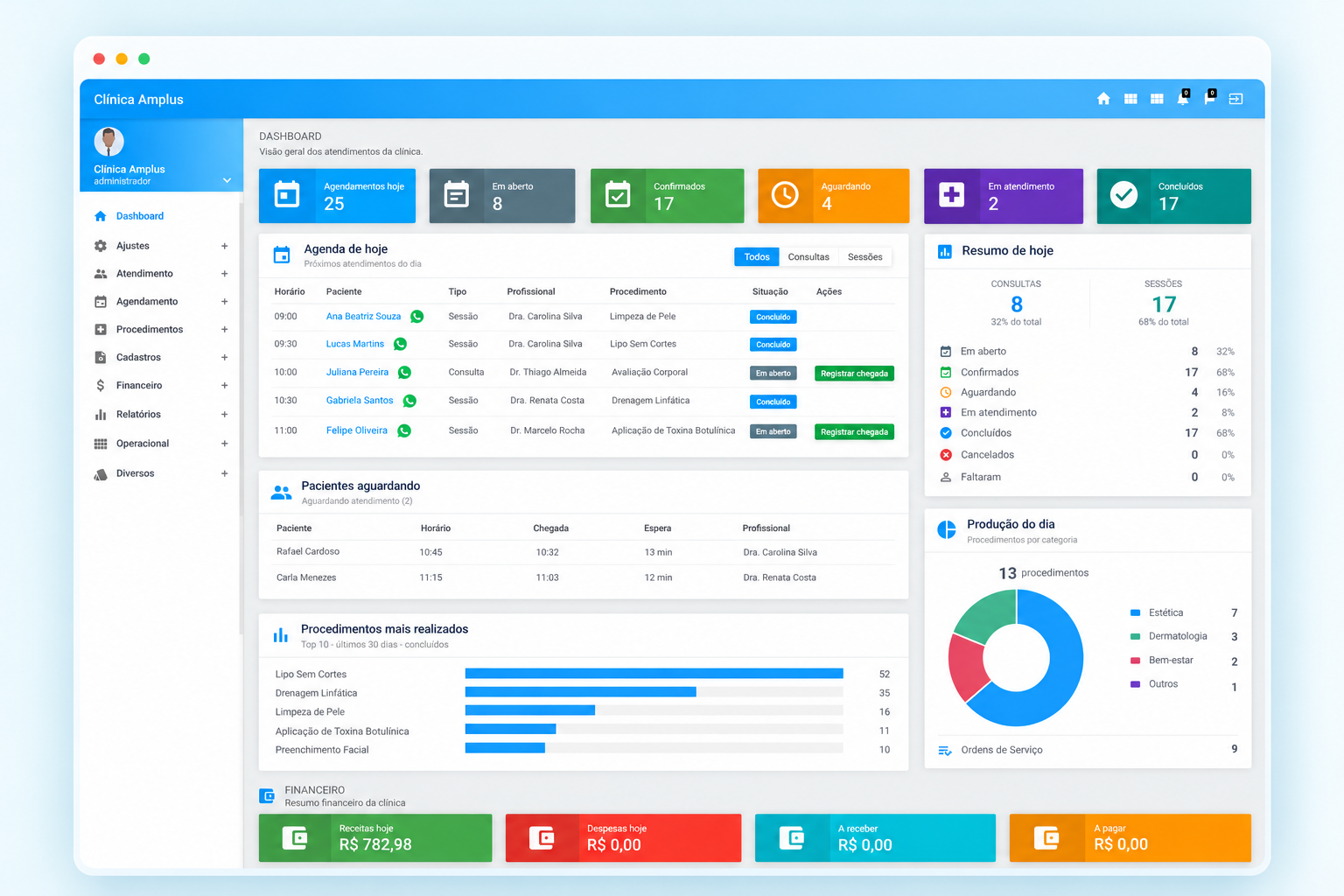The width and height of the screenshot is (1344, 896).
Task: Open WhatsApp chat for Lucas Martins
Action: pos(401,344)
